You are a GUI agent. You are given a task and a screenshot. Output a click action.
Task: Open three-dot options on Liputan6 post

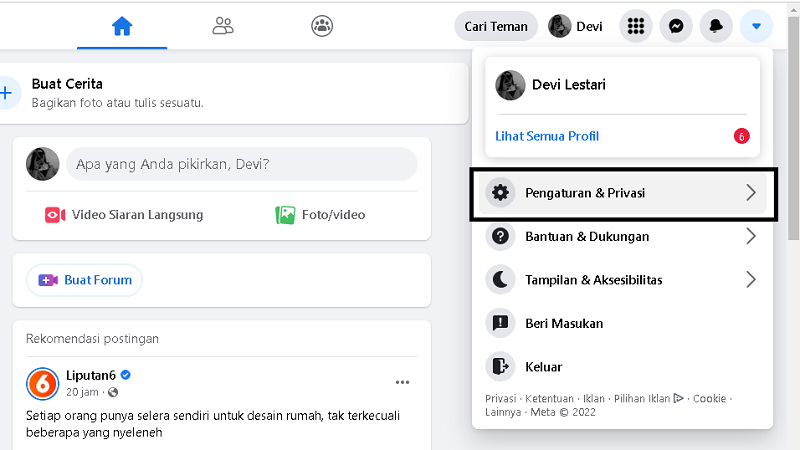click(x=402, y=382)
